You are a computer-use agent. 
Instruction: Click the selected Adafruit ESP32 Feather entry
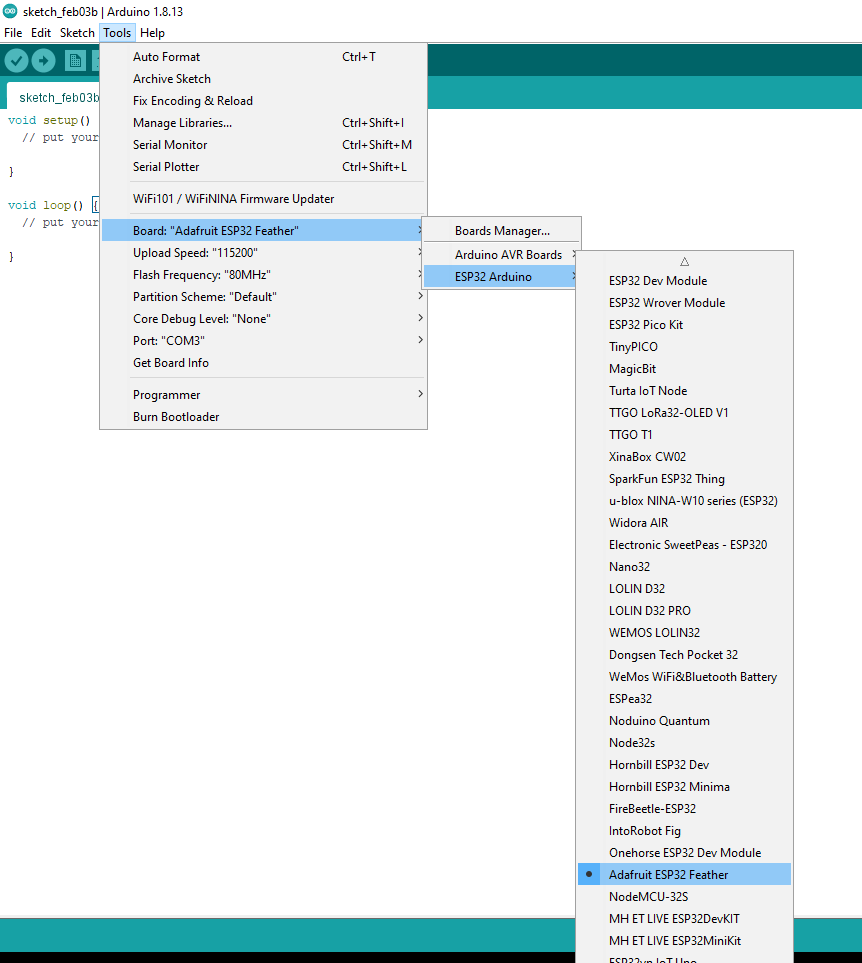point(685,875)
